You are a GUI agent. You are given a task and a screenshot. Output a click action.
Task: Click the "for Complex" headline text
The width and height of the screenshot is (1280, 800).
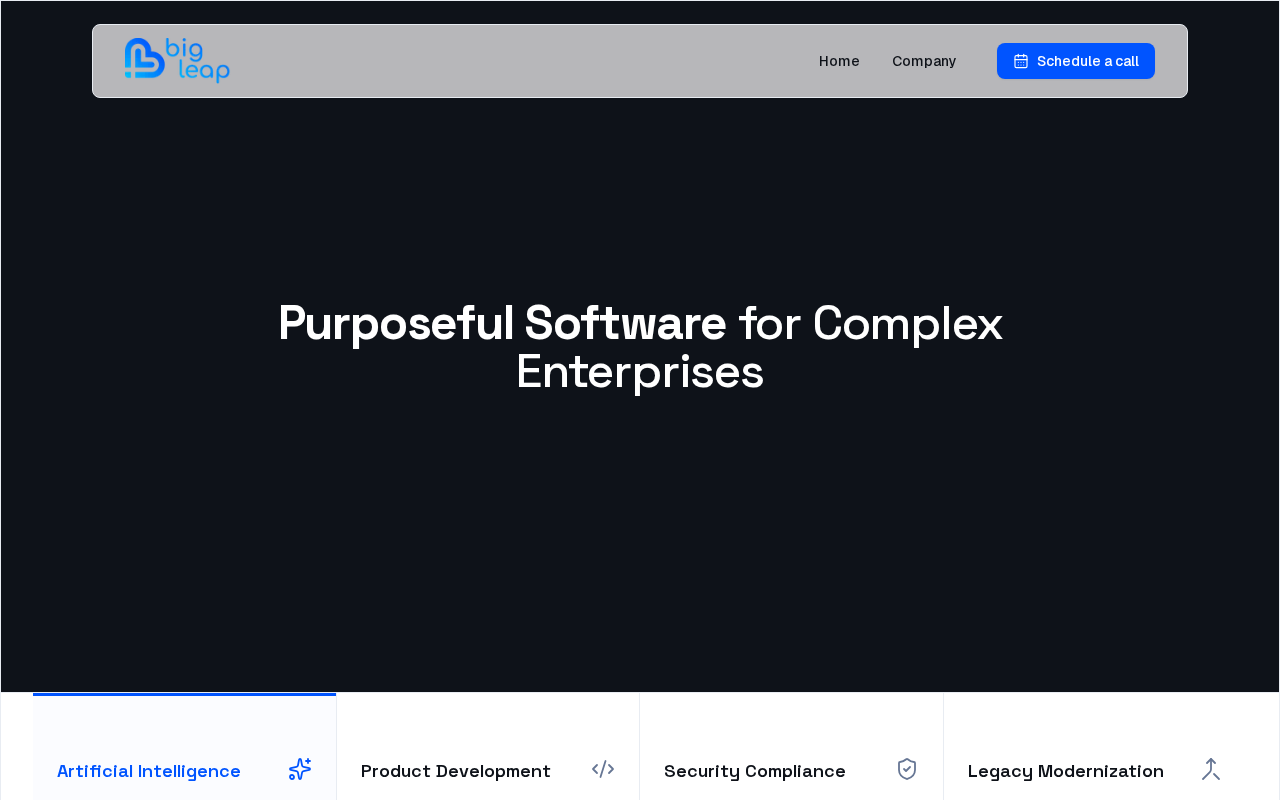(x=871, y=324)
